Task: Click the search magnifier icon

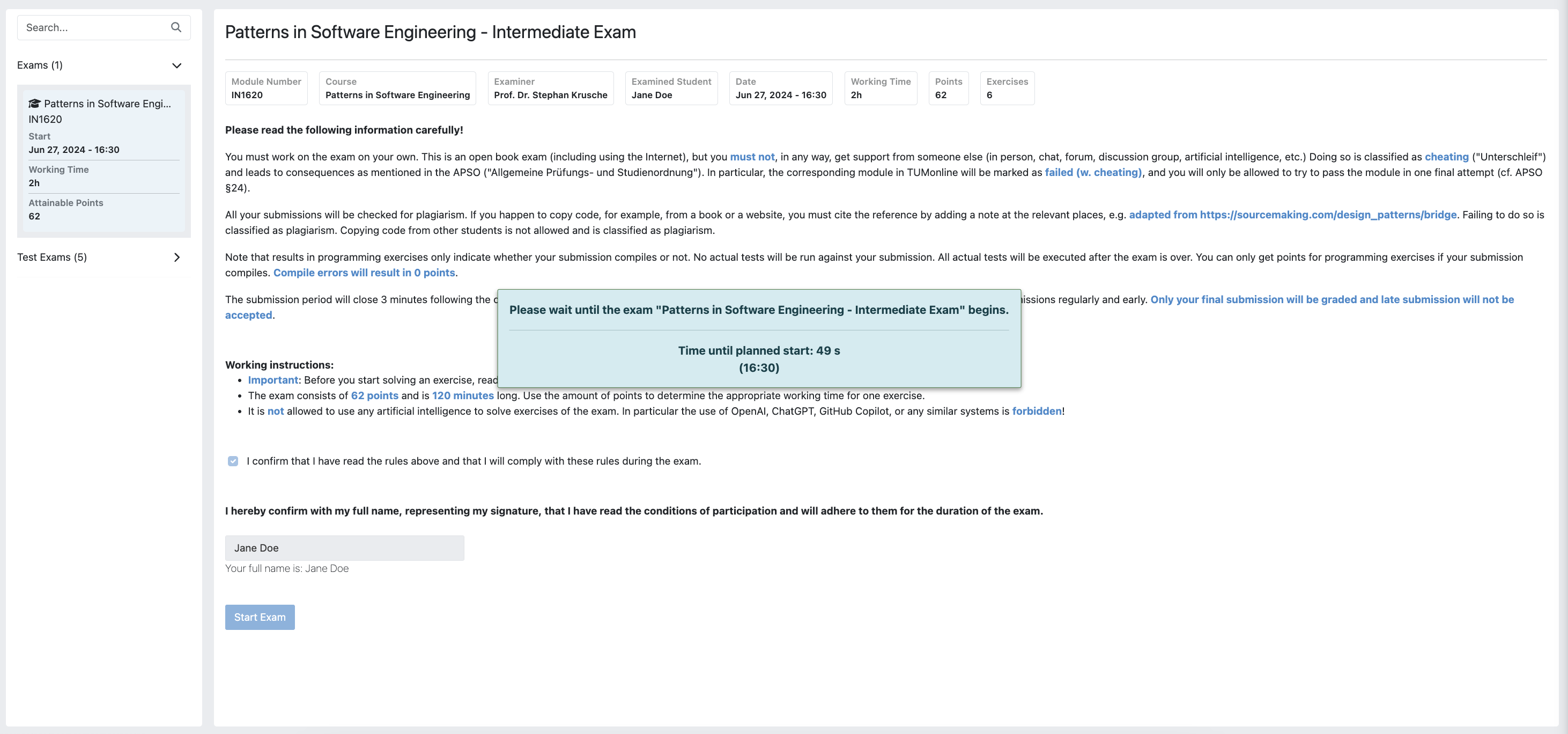Action: [176, 27]
